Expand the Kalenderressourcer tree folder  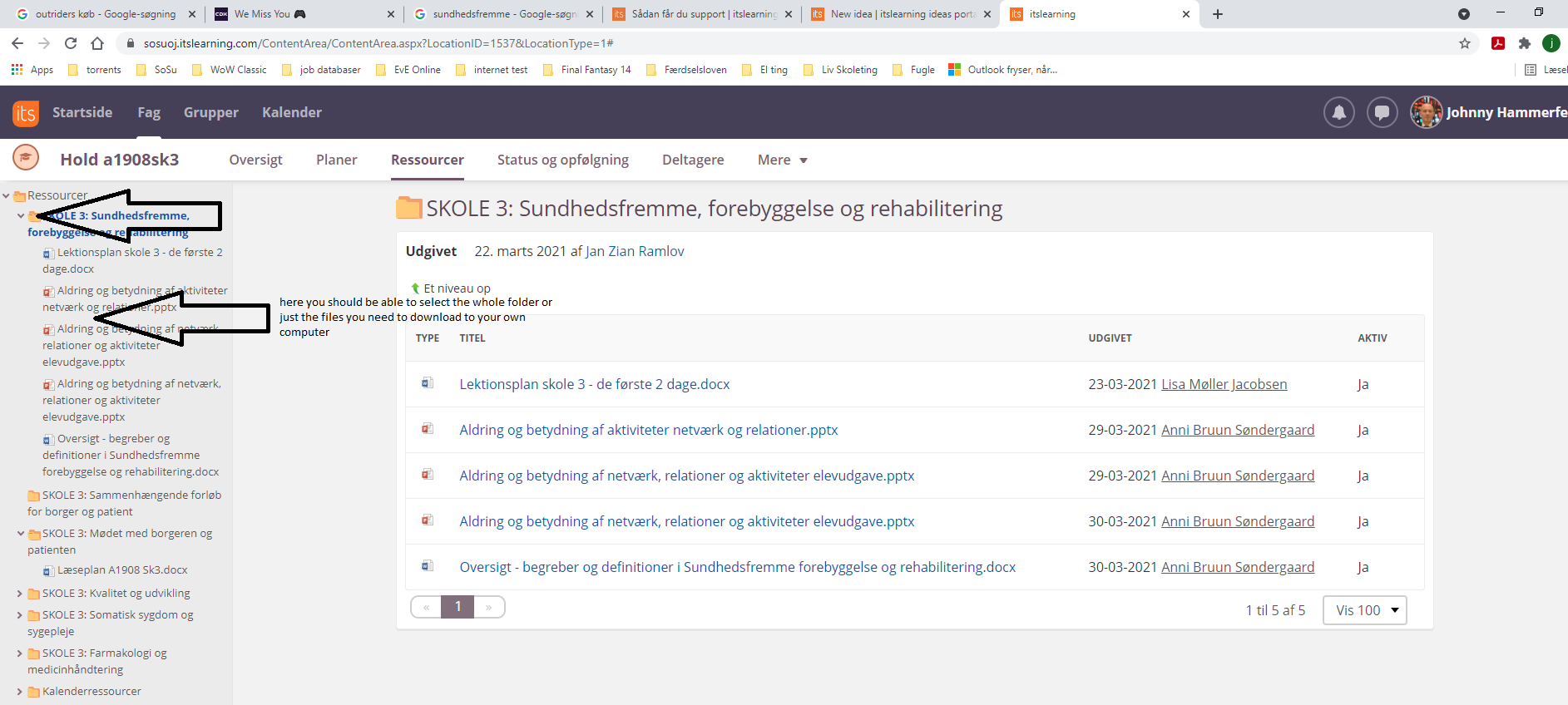click(x=20, y=692)
